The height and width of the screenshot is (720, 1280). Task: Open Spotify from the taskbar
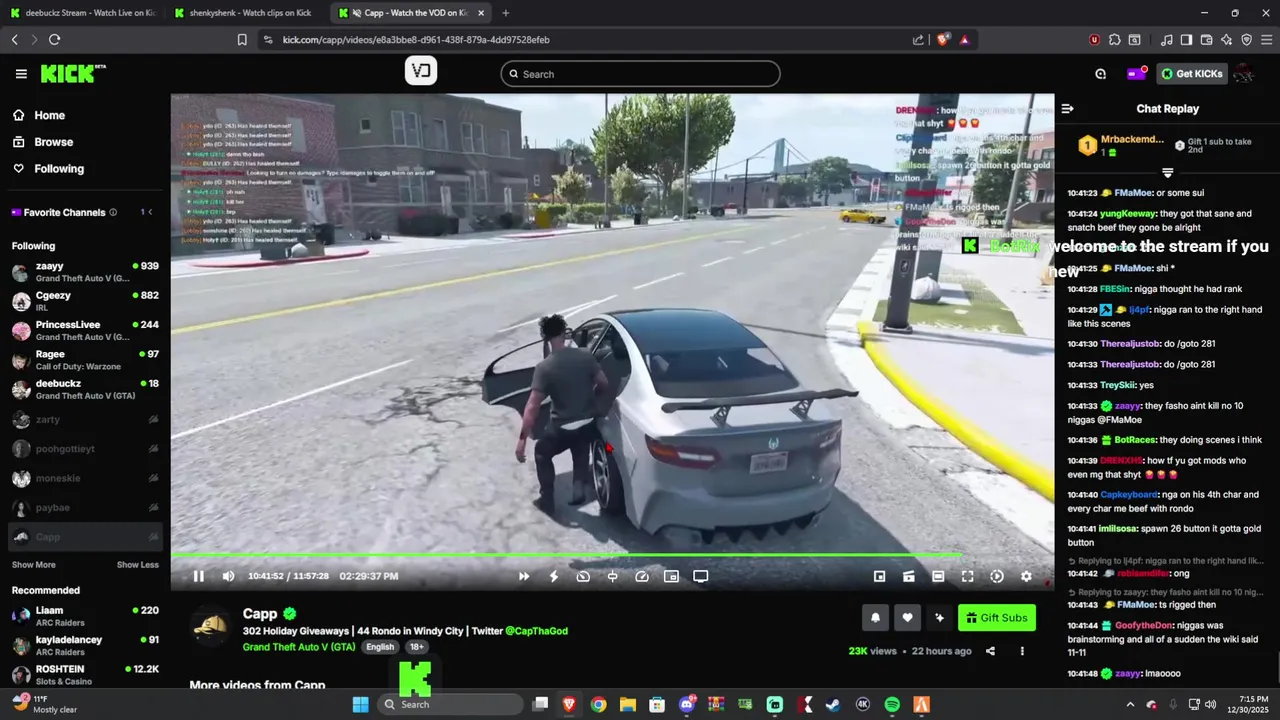892,705
